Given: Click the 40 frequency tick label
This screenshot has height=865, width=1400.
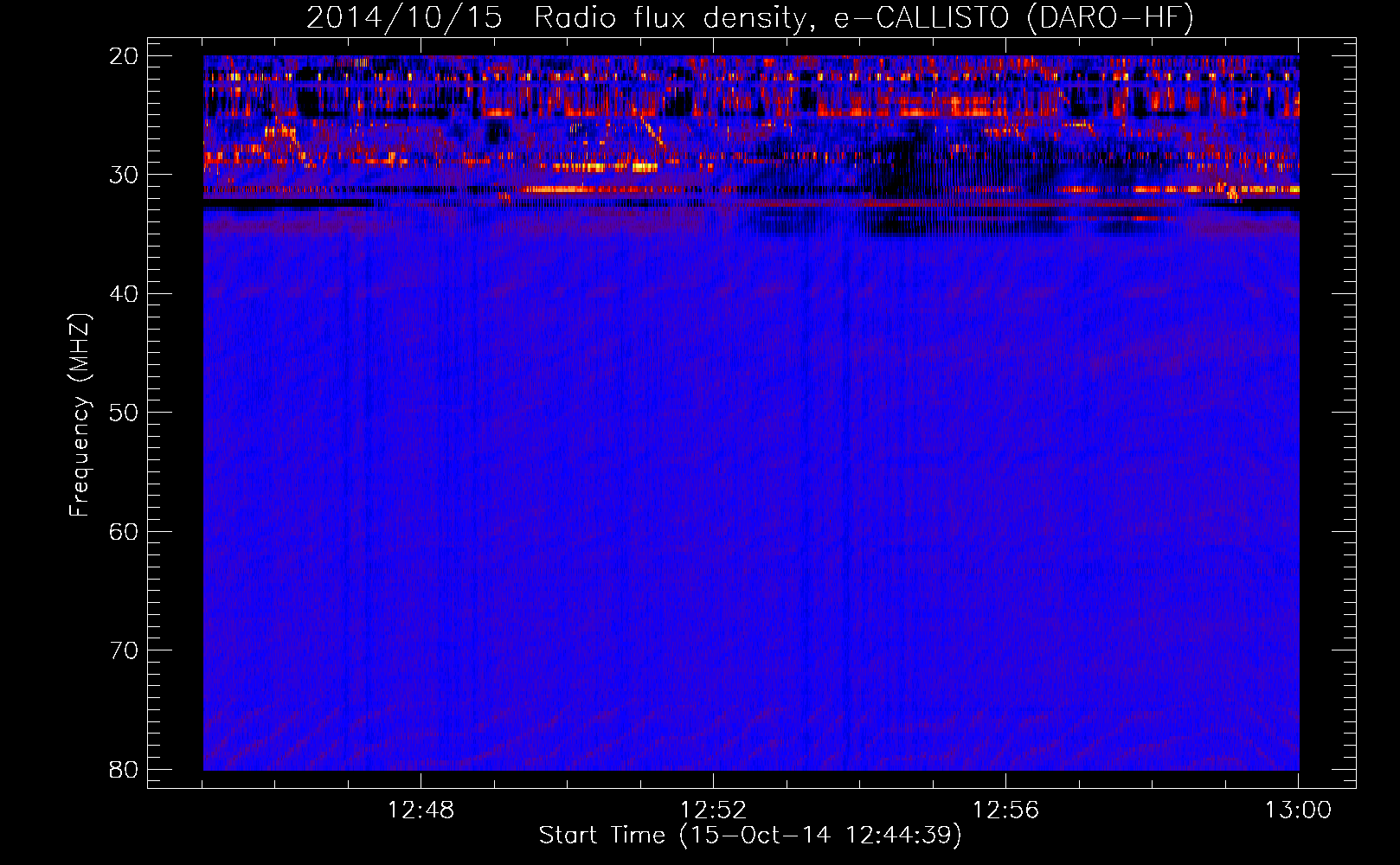Looking at the screenshot, I should click(124, 294).
